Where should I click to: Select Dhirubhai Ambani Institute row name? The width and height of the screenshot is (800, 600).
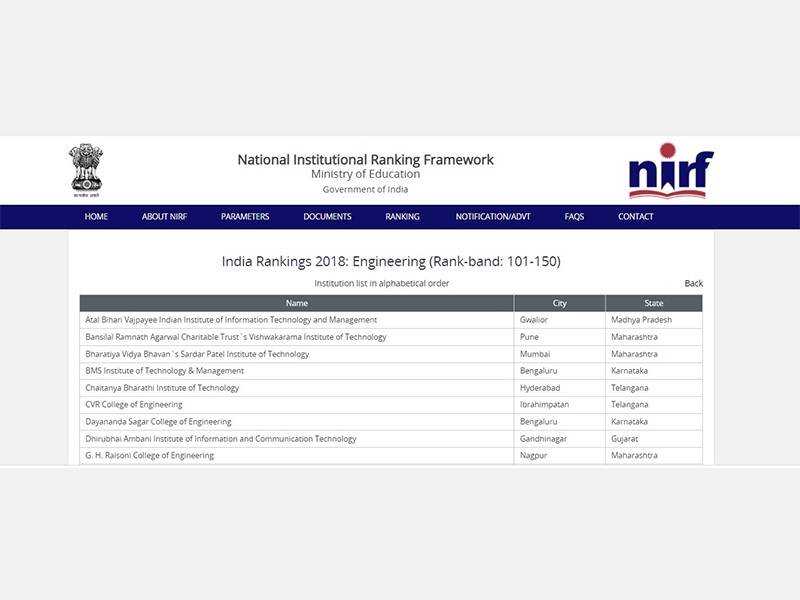(x=220, y=439)
